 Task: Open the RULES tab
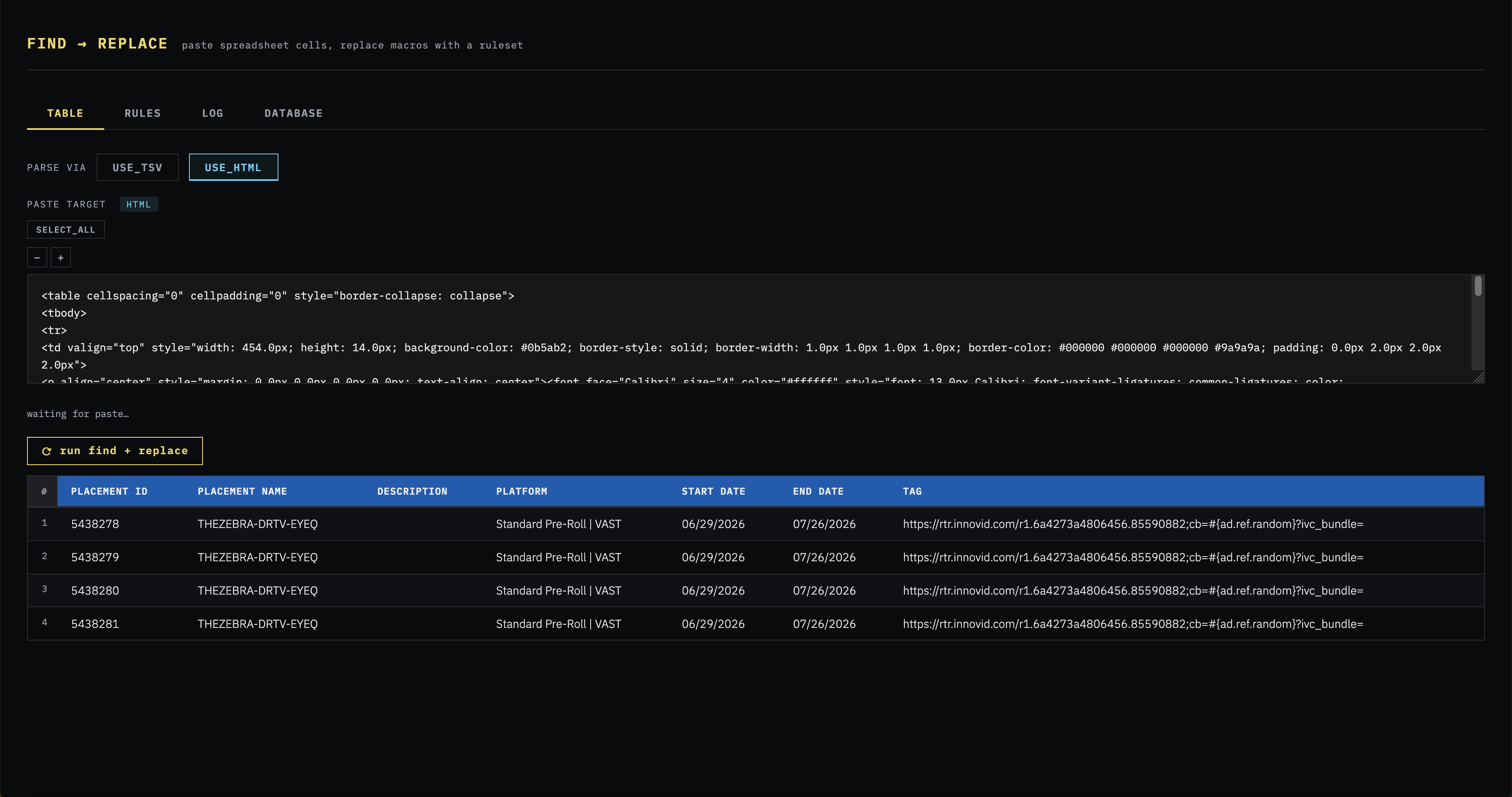tap(143, 113)
